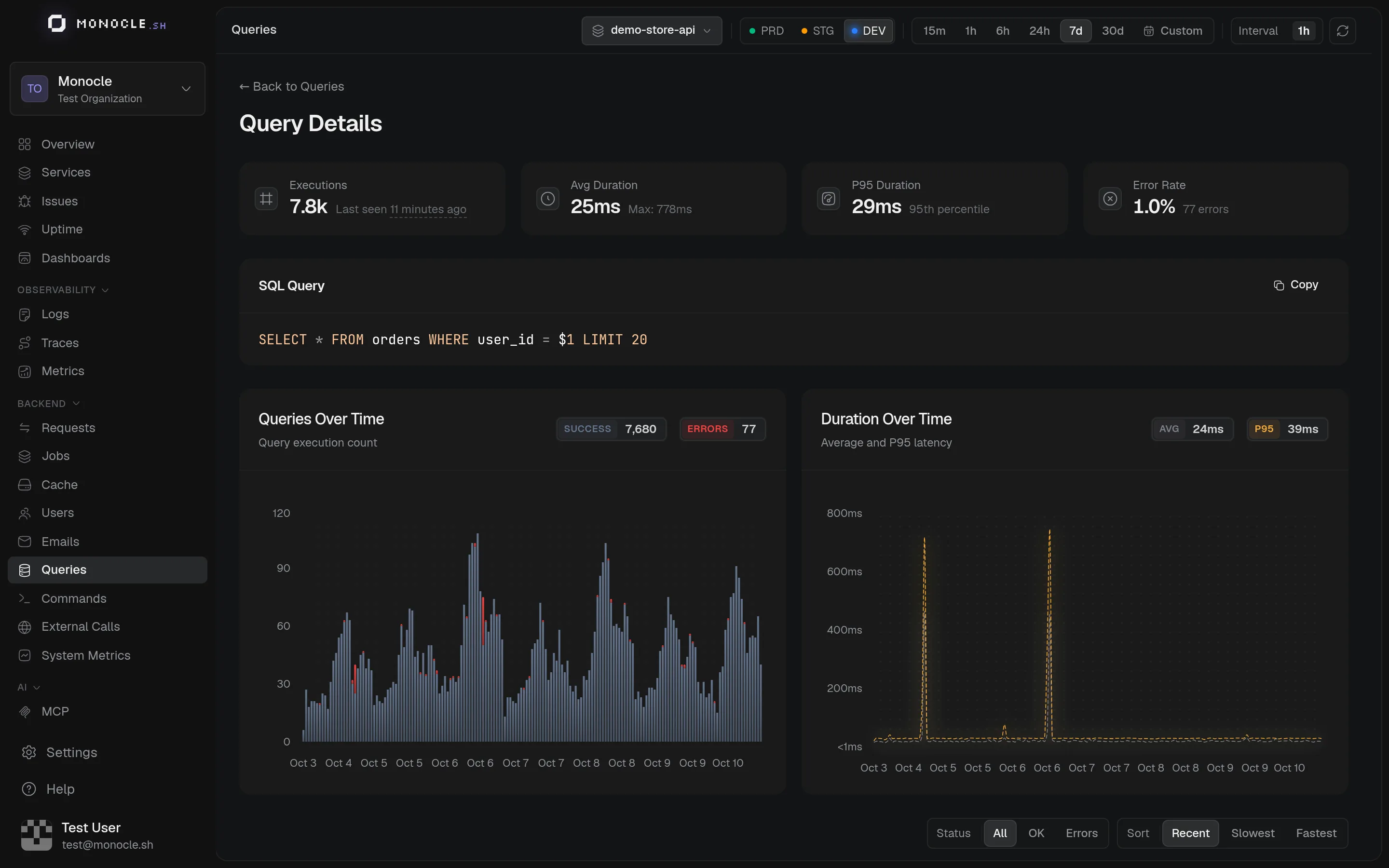Screen dimensions: 1389x868
Task: Open the demo-store-api service dropdown
Action: (x=652, y=30)
